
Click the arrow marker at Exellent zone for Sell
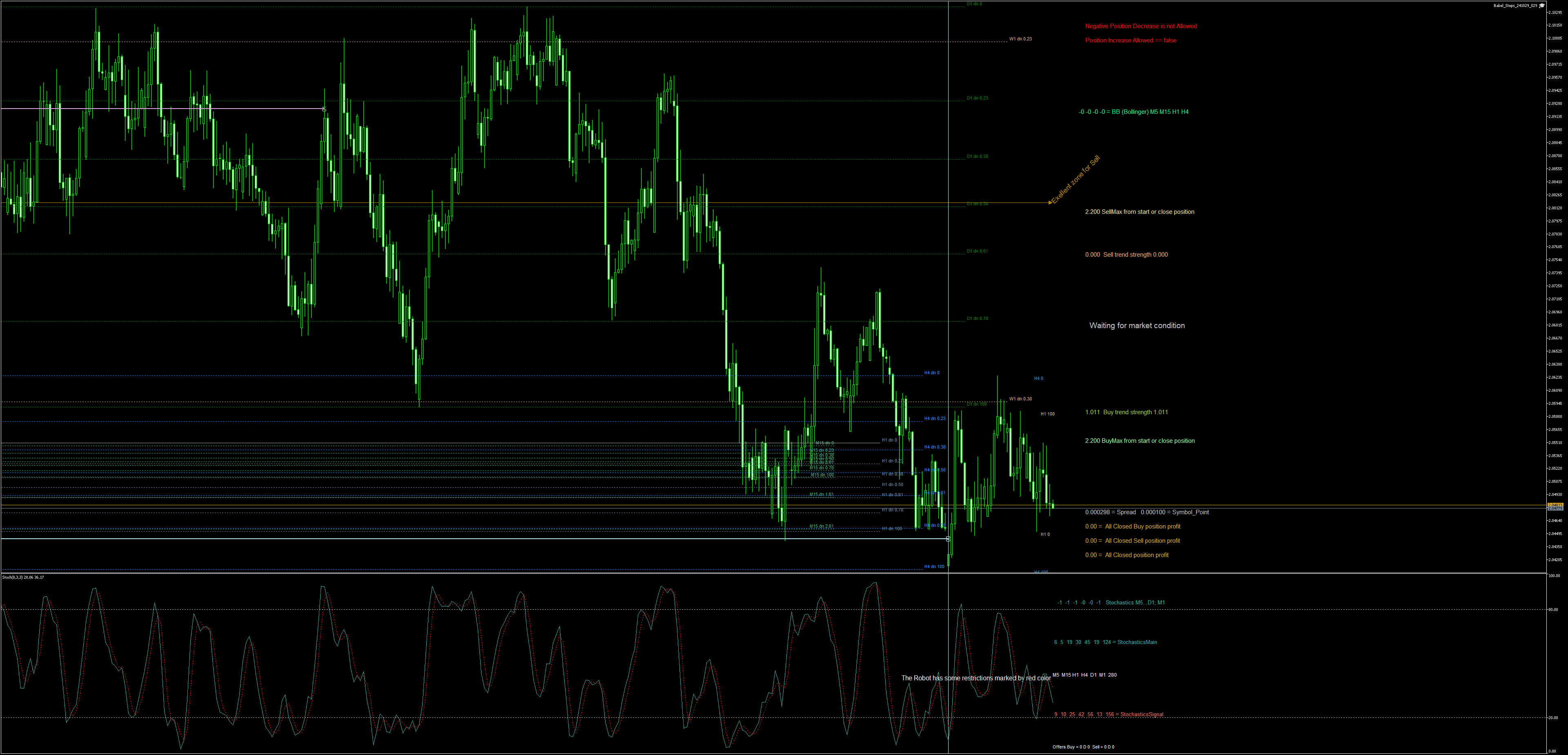tap(1050, 202)
